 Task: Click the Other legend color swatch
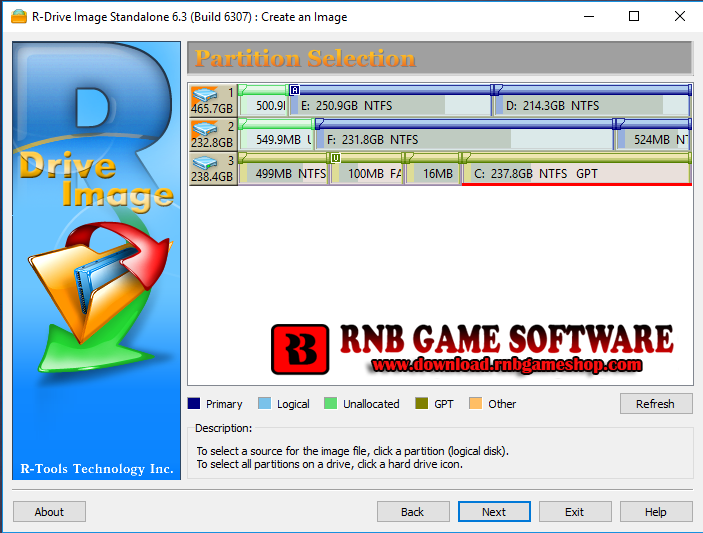(475, 403)
